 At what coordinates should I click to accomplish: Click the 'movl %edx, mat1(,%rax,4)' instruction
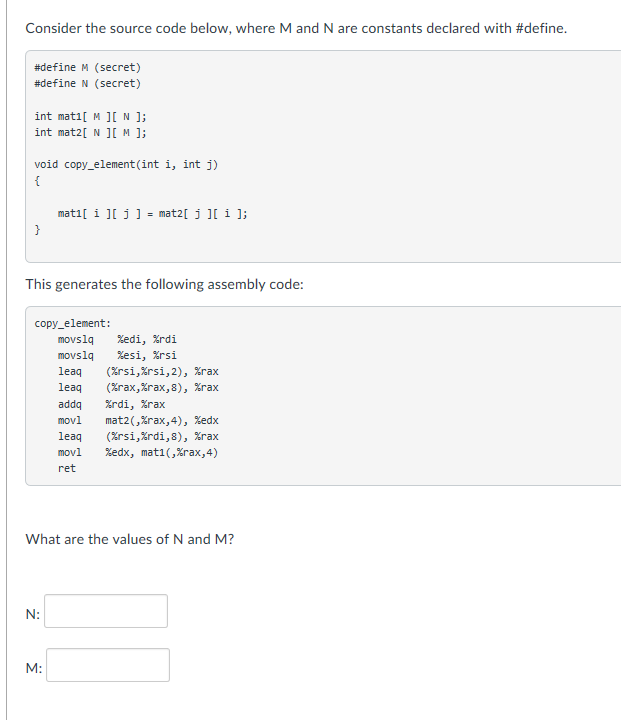click(138, 453)
